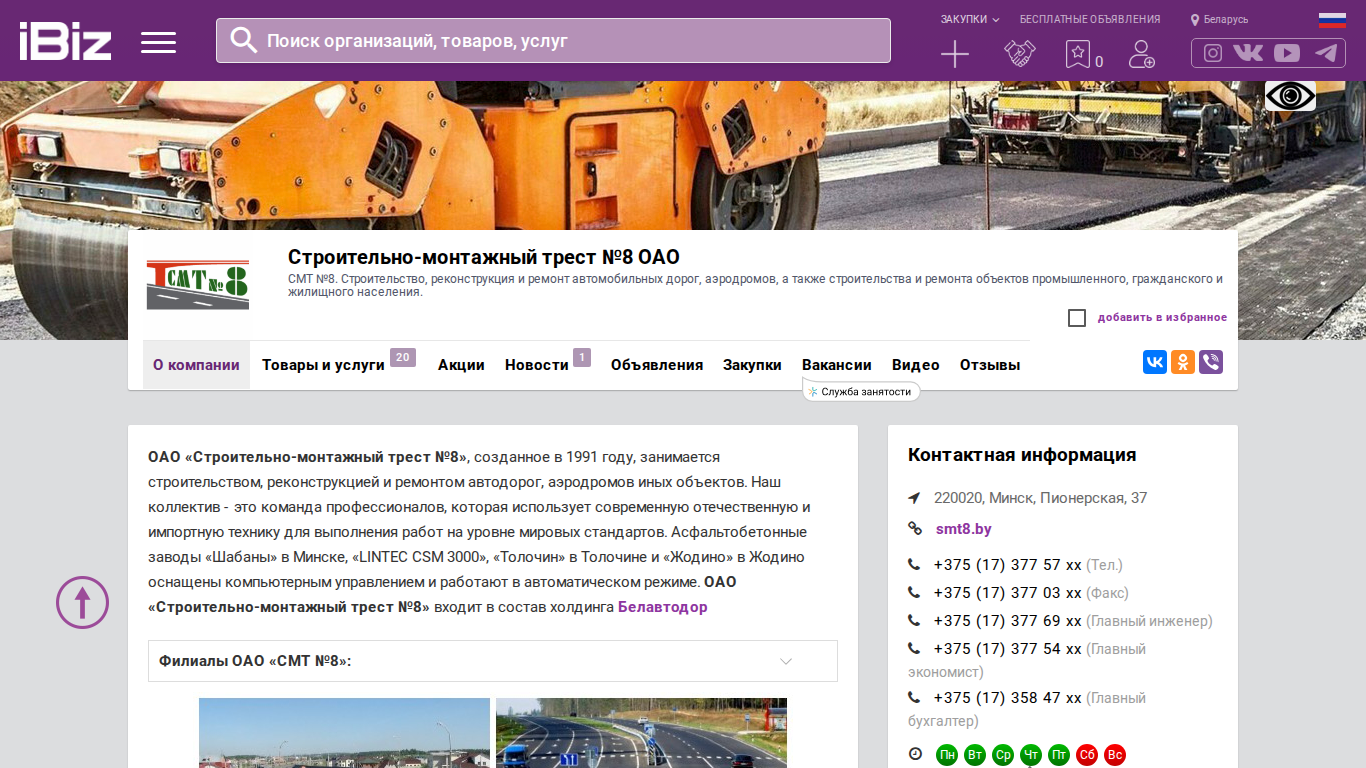Click the search magnifier icon
The height and width of the screenshot is (768, 1366).
[x=244, y=40]
